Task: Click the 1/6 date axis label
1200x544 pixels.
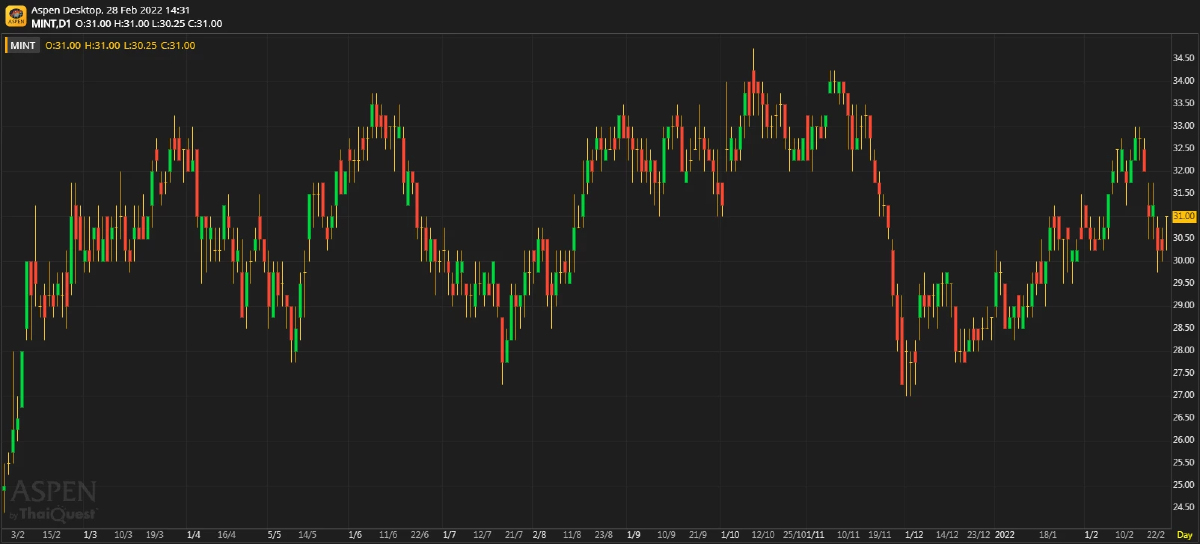Action: [355, 535]
